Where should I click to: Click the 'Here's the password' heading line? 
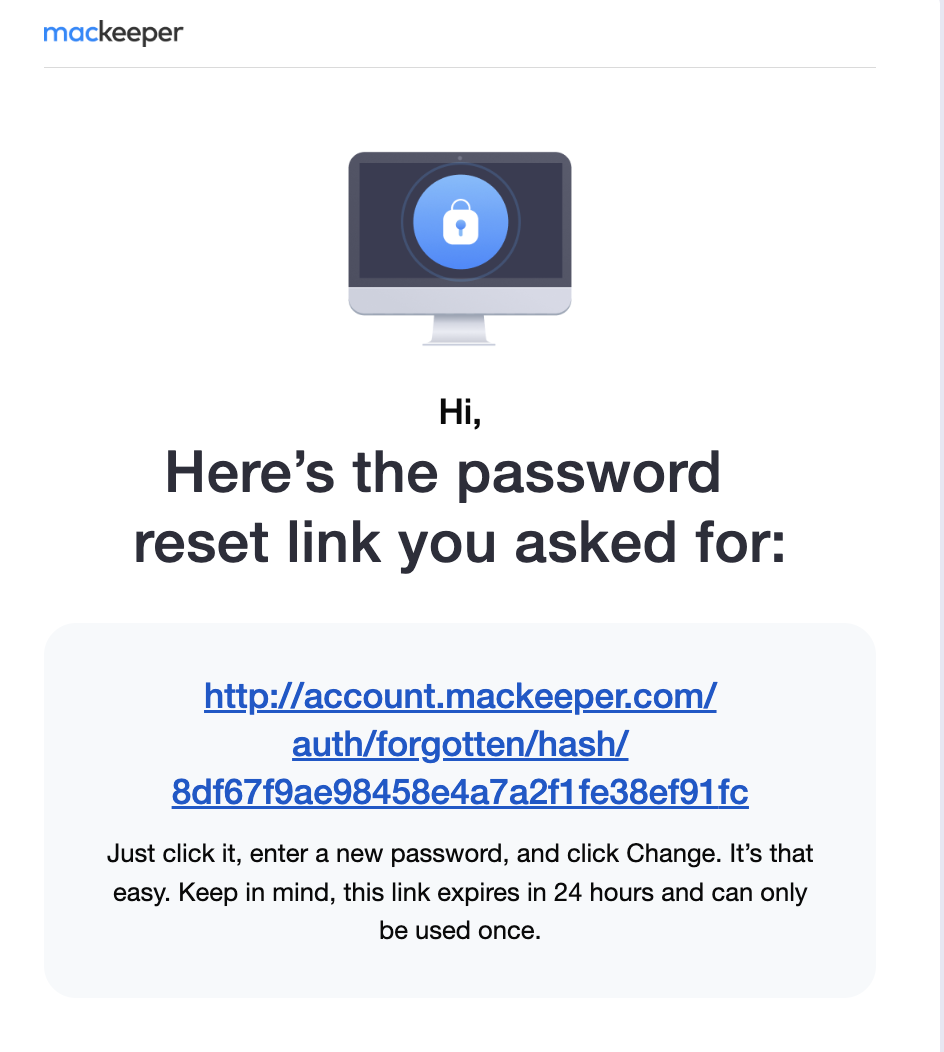point(443,473)
